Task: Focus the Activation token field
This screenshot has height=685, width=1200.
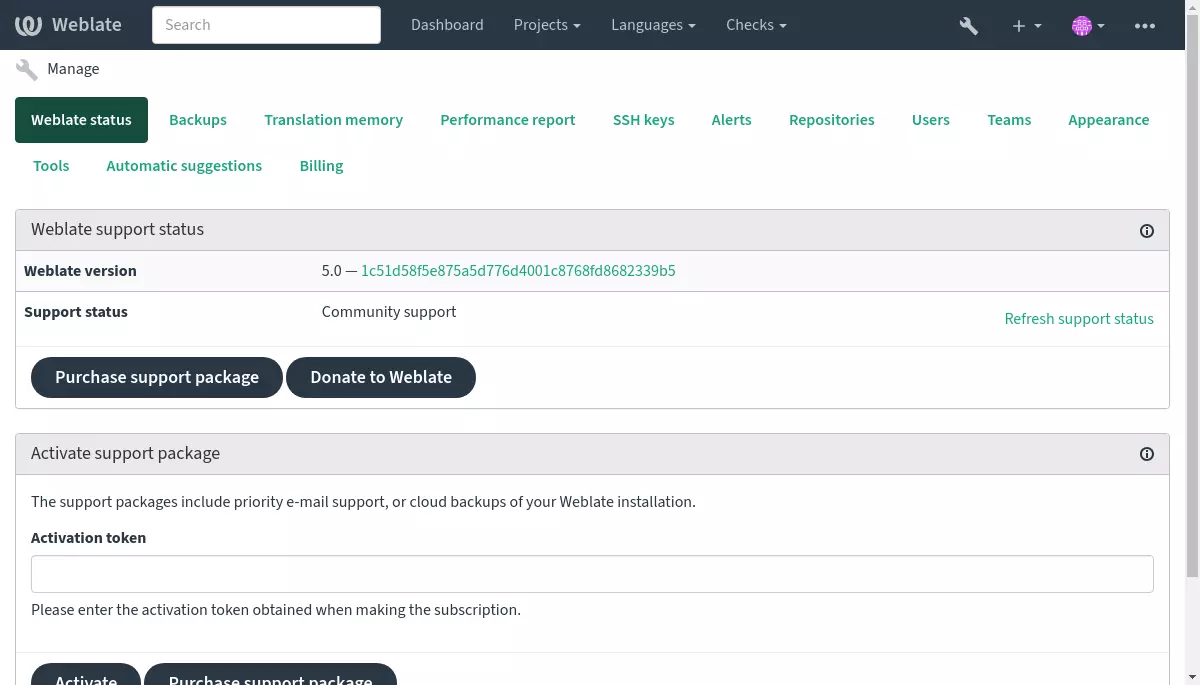Action: (x=592, y=574)
